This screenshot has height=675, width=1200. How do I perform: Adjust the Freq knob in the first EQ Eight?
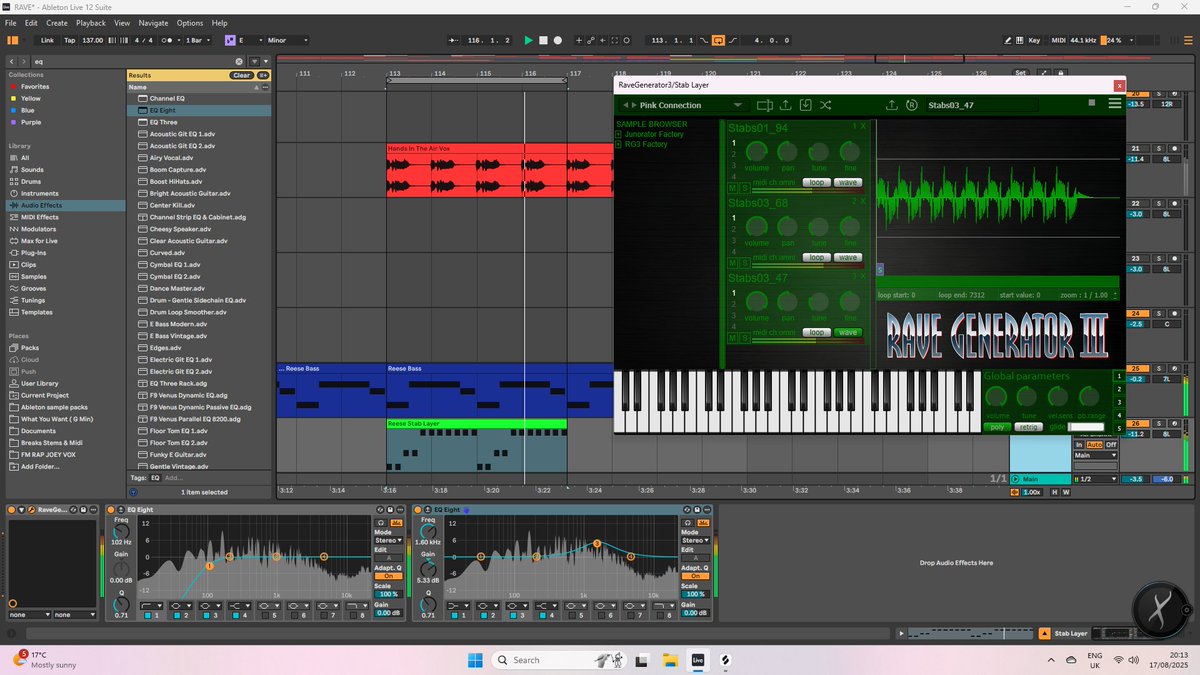pos(122,531)
